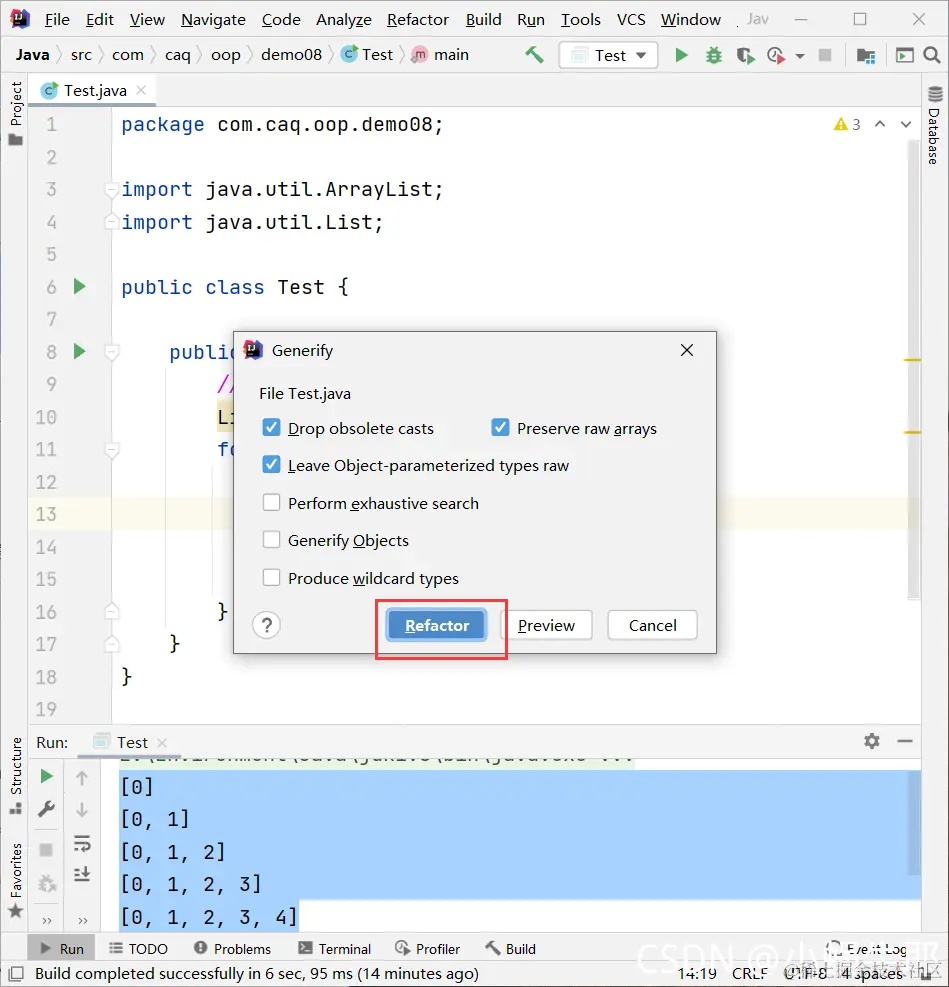Viewport: 949px width, 987px height.
Task: Open the VCS menu
Action: [x=631, y=20]
